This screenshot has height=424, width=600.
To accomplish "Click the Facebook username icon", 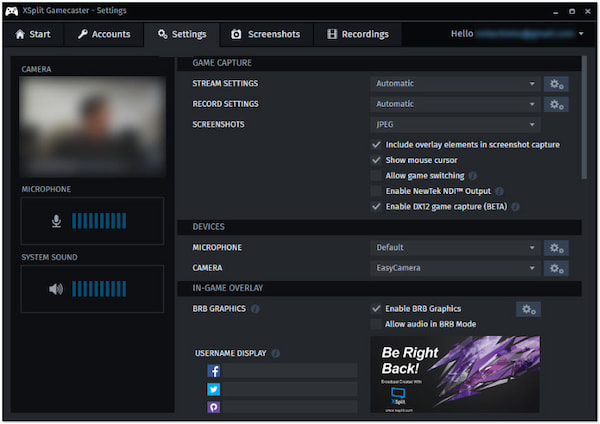I will coord(214,371).
